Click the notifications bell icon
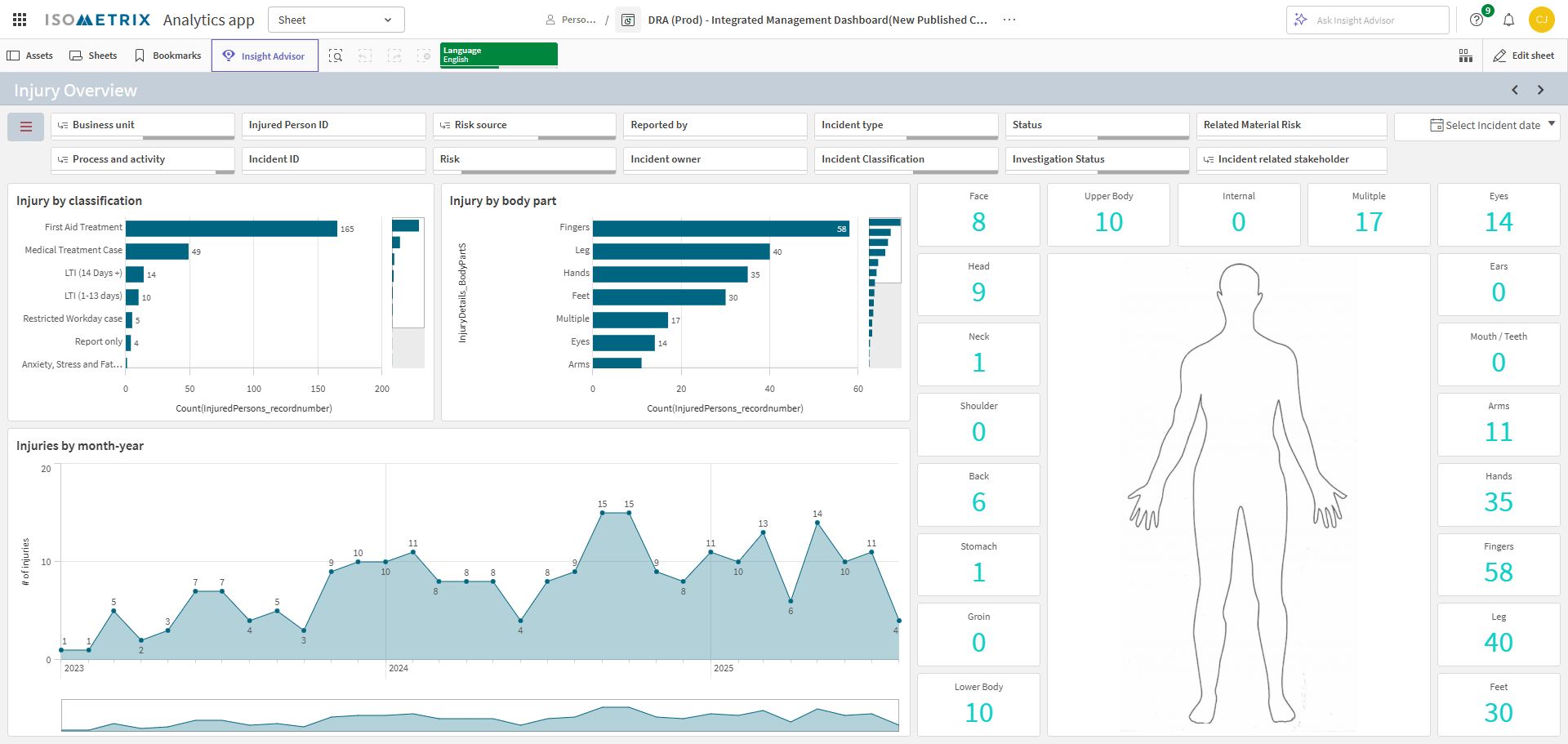Image resolution: width=1568 pixels, height=744 pixels. click(x=1508, y=20)
